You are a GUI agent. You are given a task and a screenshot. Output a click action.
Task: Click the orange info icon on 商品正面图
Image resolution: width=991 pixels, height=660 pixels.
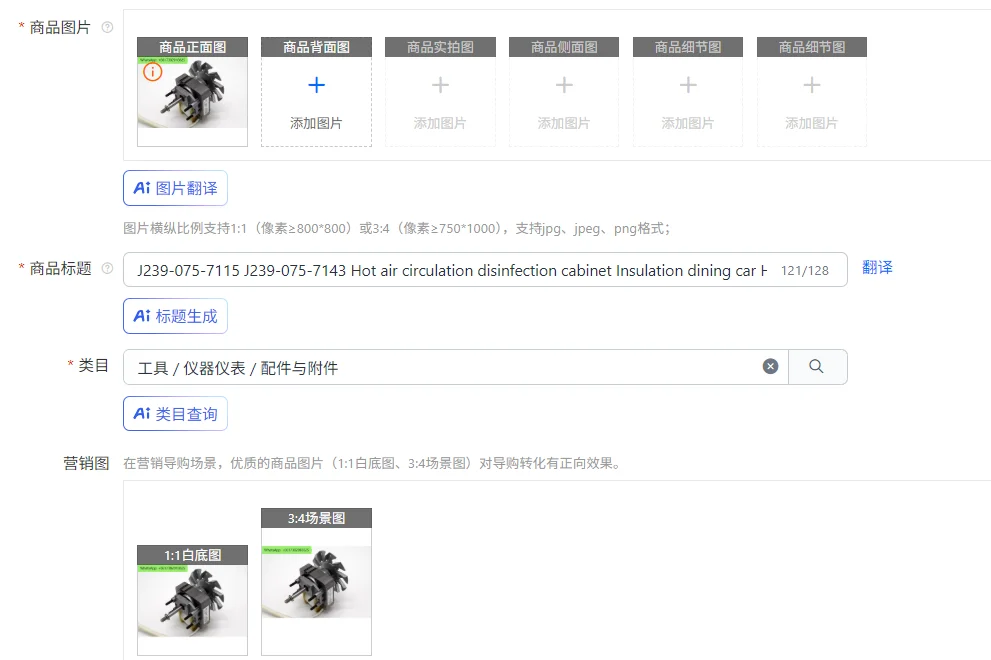(152, 72)
